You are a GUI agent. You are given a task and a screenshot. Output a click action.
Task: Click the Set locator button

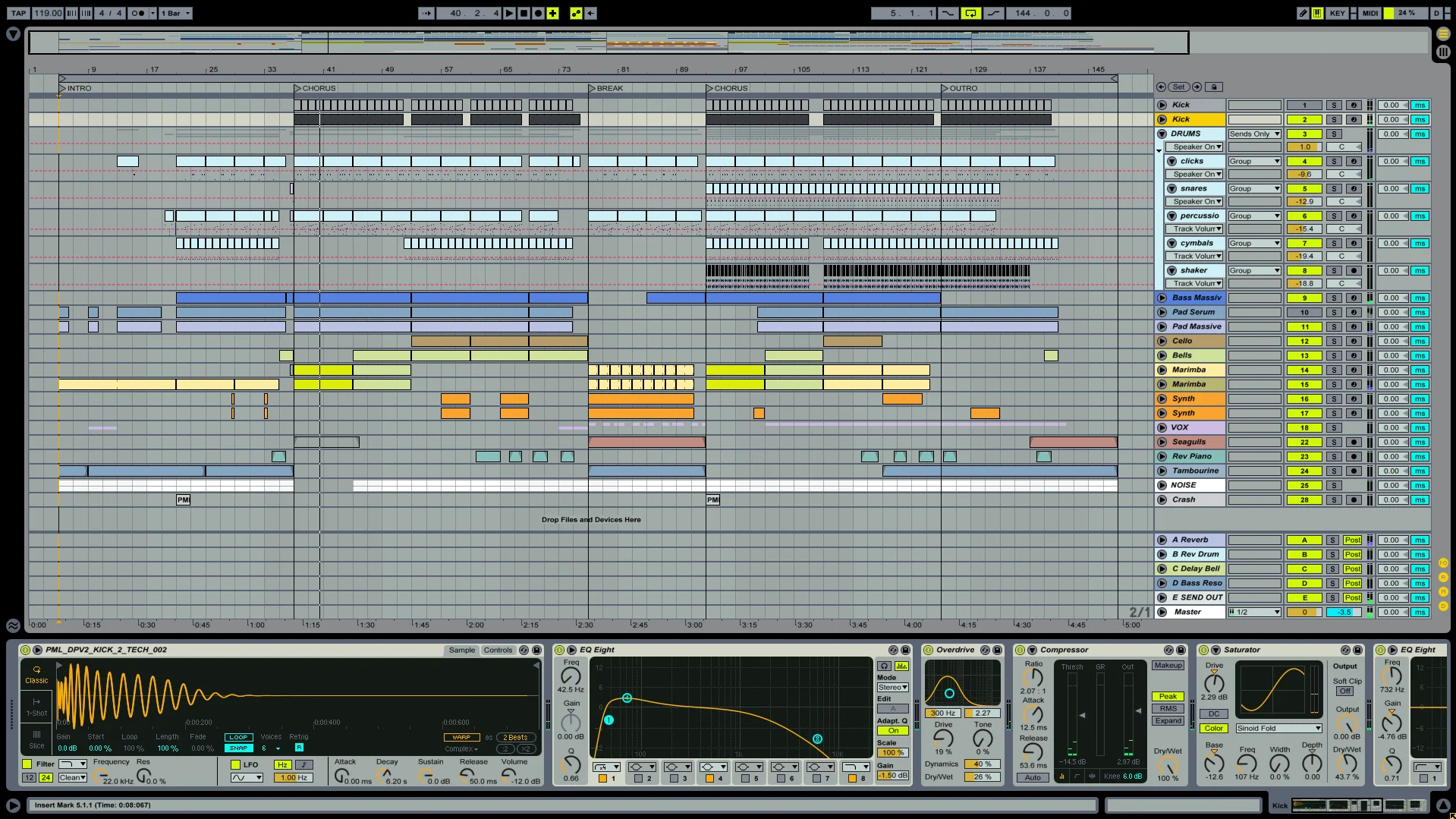point(1178,87)
